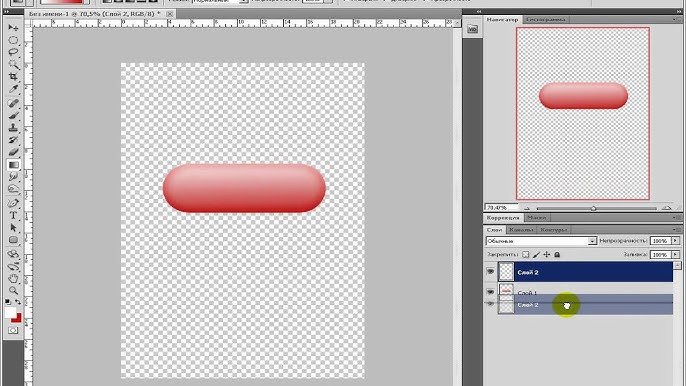Select the Quick Selection tool
The width and height of the screenshot is (686, 386).
pyautogui.click(x=13, y=65)
